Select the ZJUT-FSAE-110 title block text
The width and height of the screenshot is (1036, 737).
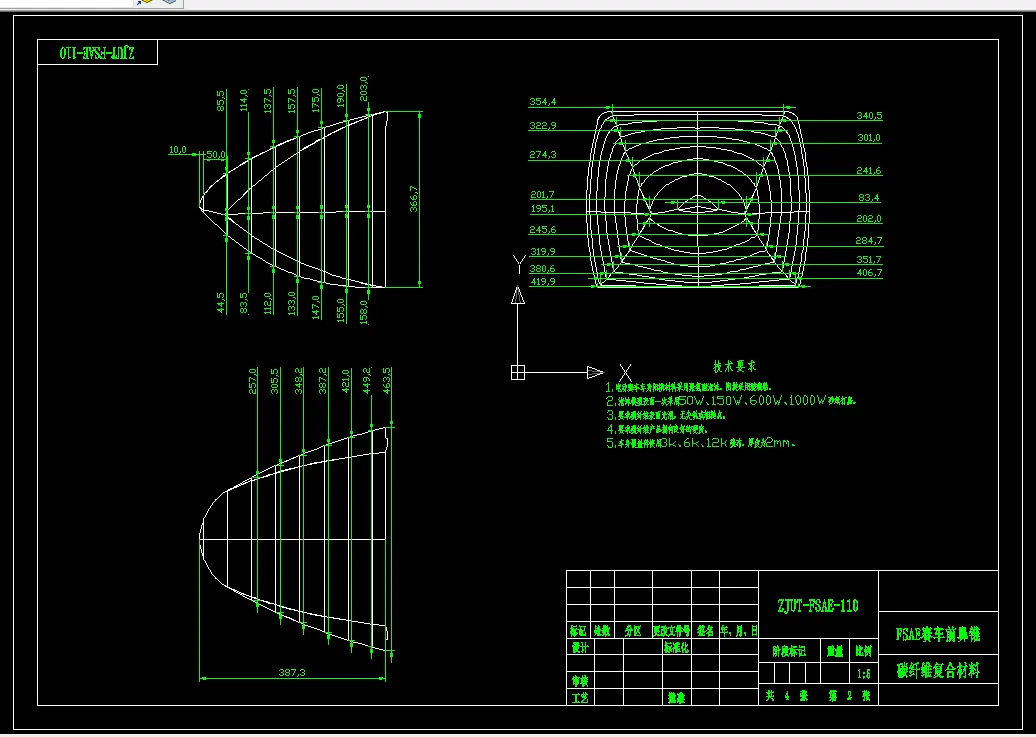coord(818,605)
